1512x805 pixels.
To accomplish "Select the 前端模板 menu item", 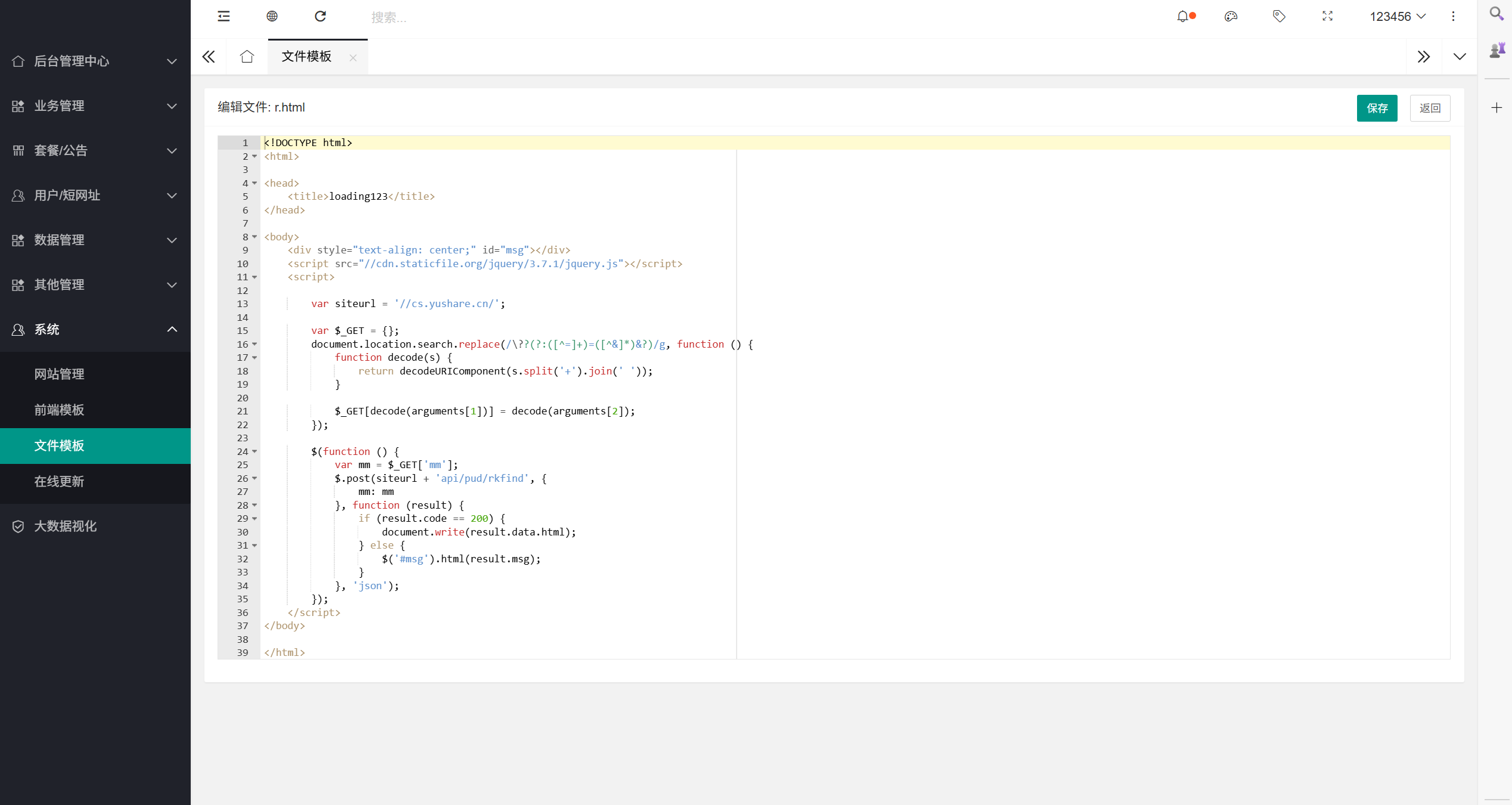I will point(60,410).
